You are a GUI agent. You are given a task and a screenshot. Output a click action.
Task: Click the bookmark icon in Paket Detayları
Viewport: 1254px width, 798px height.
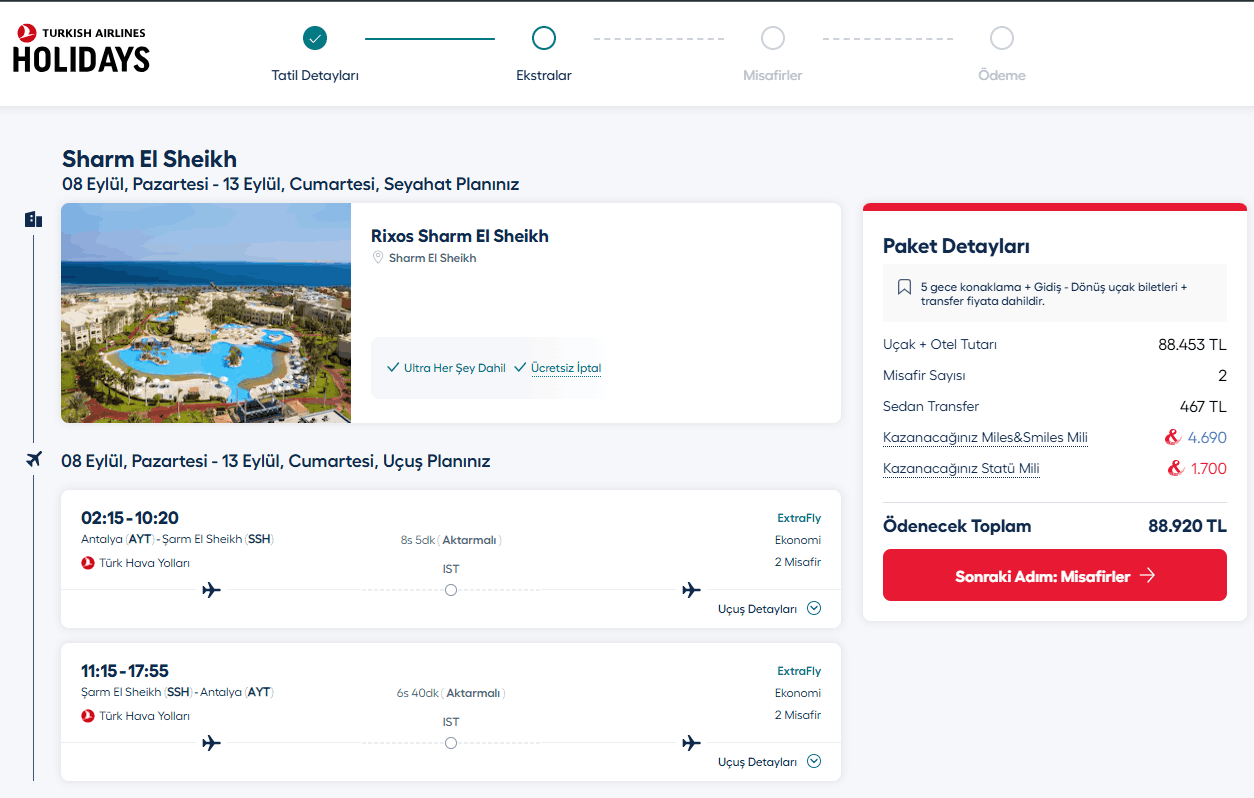pyautogui.click(x=904, y=287)
